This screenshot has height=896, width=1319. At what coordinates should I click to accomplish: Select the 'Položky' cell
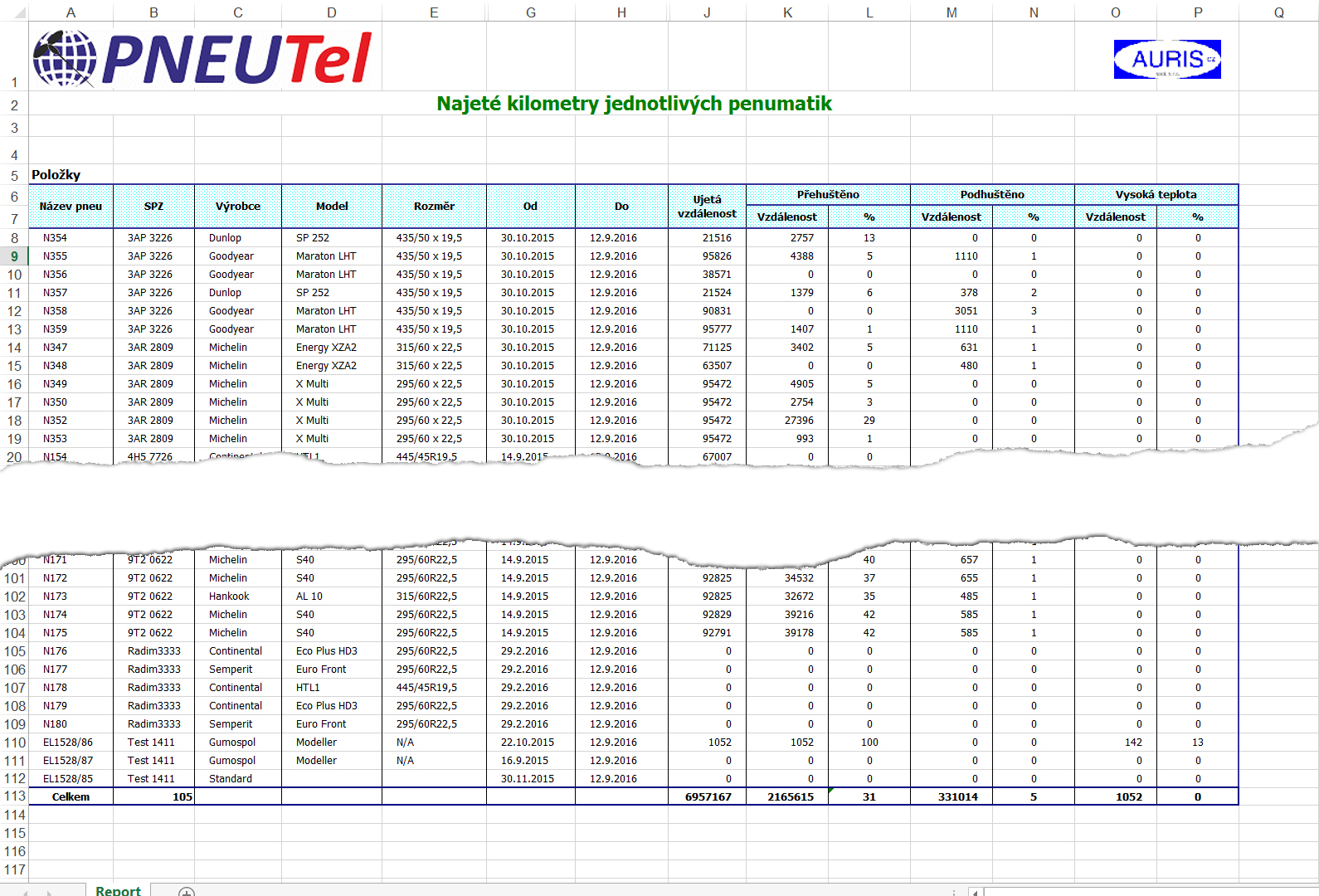[56, 175]
